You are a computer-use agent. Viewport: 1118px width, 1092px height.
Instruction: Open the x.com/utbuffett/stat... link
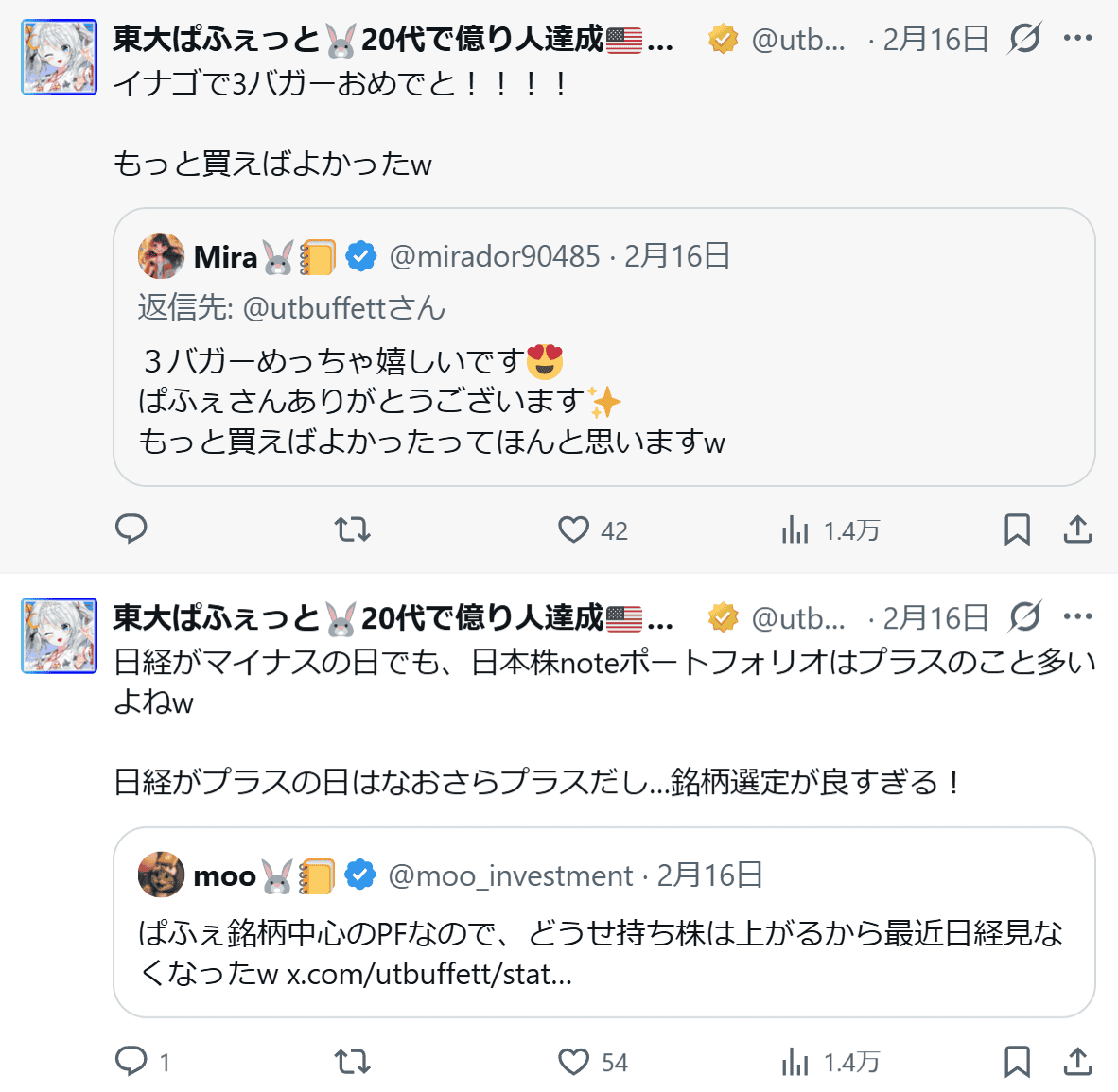click(429, 974)
